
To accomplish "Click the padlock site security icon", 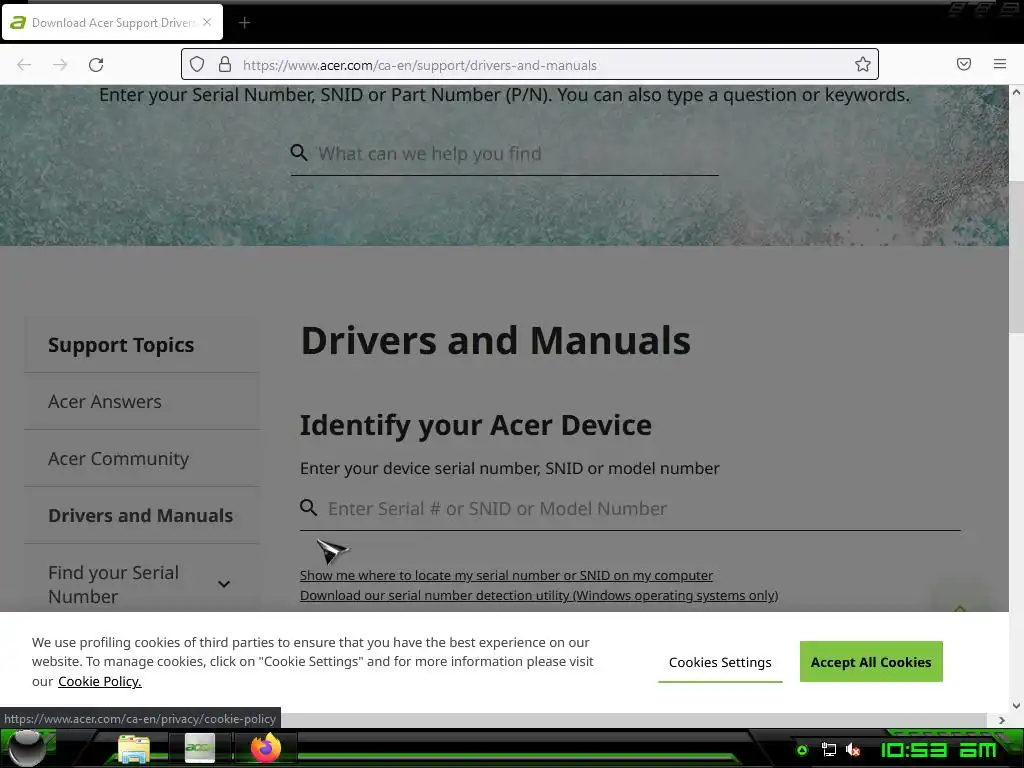I will pos(225,65).
